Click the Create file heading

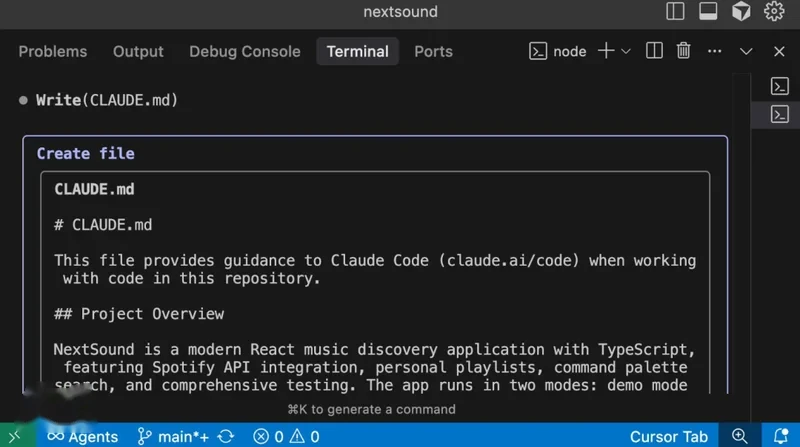(x=86, y=154)
